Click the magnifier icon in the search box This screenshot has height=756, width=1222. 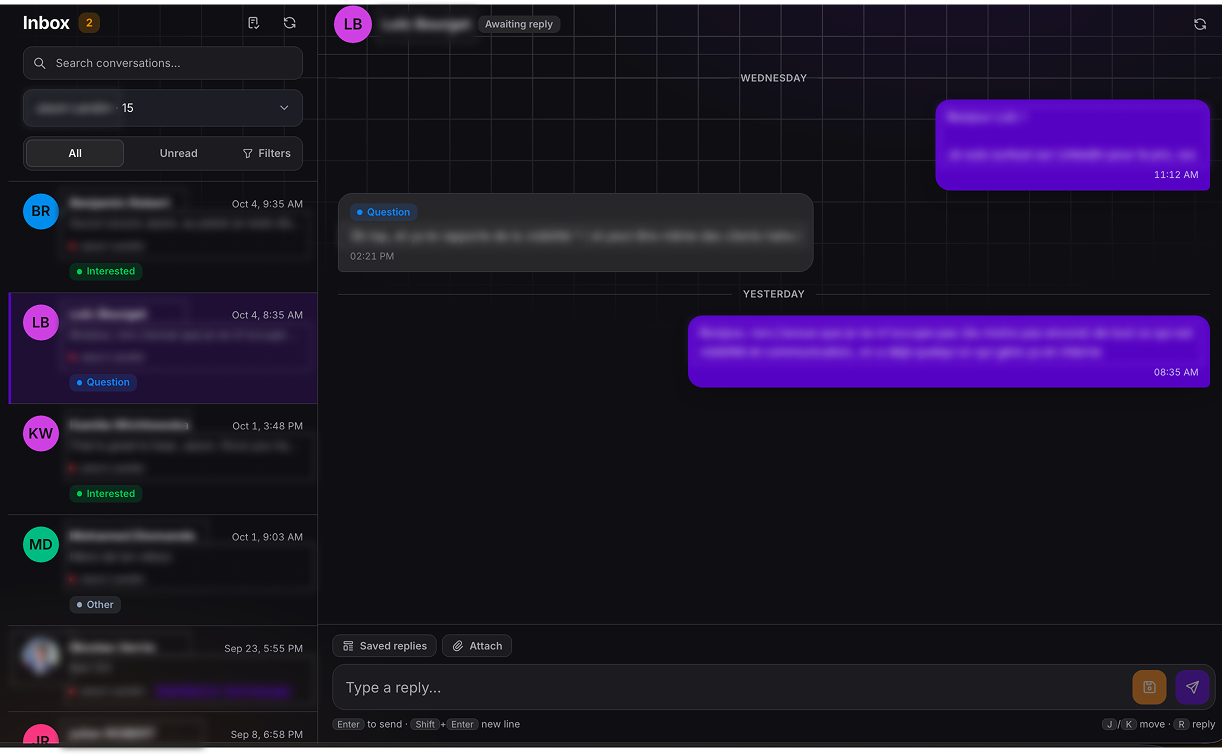(x=40, y=63)
